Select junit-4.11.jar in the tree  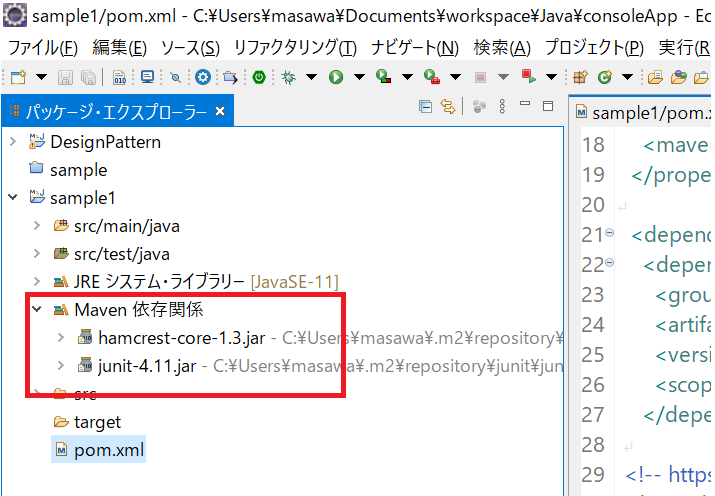click(147, 366)
